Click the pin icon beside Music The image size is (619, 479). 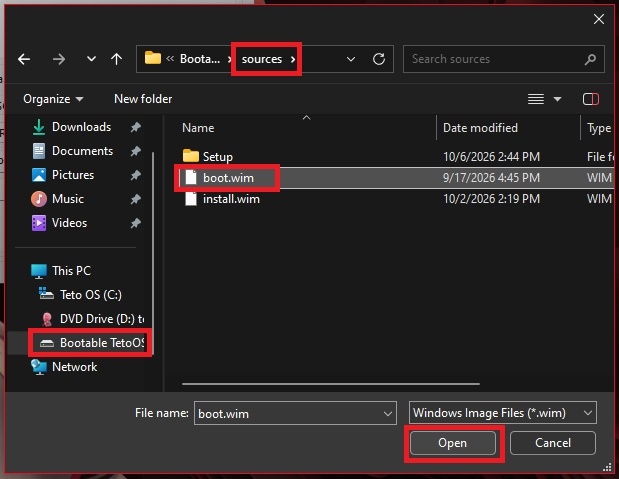point(135,199)
